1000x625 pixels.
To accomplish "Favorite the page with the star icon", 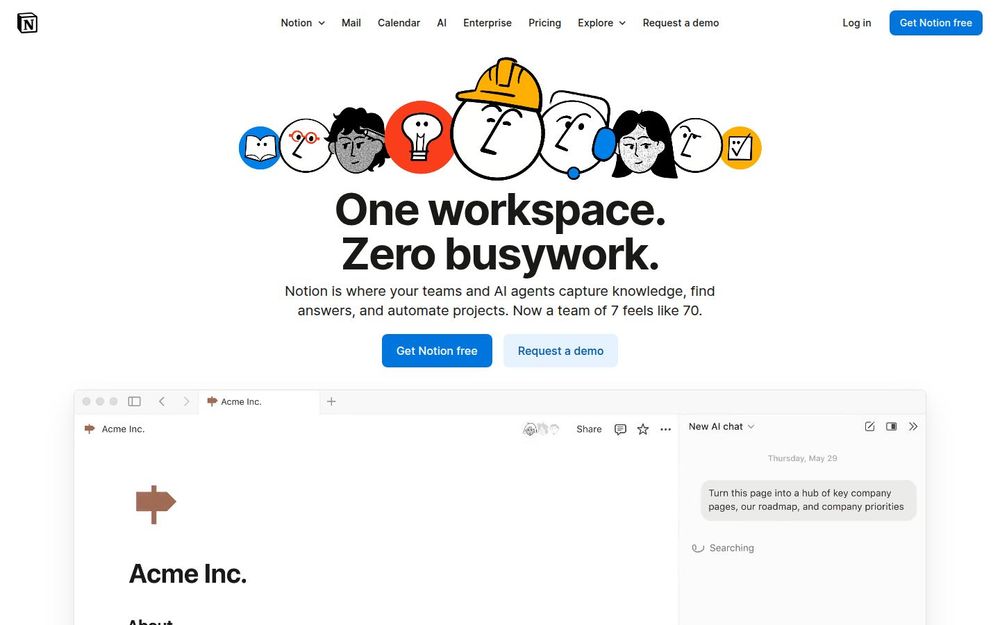I will click(643, 429).
